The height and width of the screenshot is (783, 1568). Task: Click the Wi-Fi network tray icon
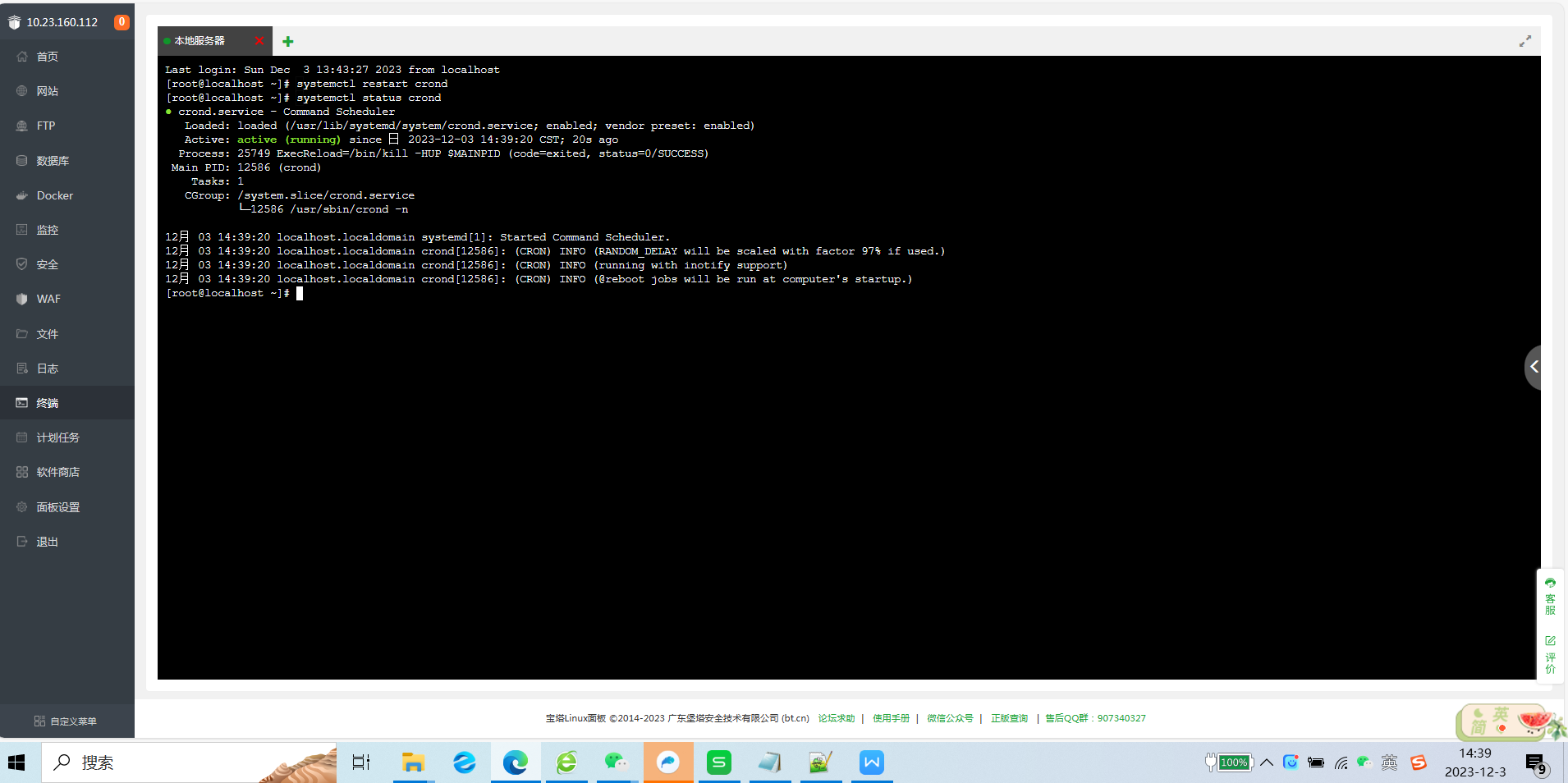pyautogui.click(x=1341, y=762)
